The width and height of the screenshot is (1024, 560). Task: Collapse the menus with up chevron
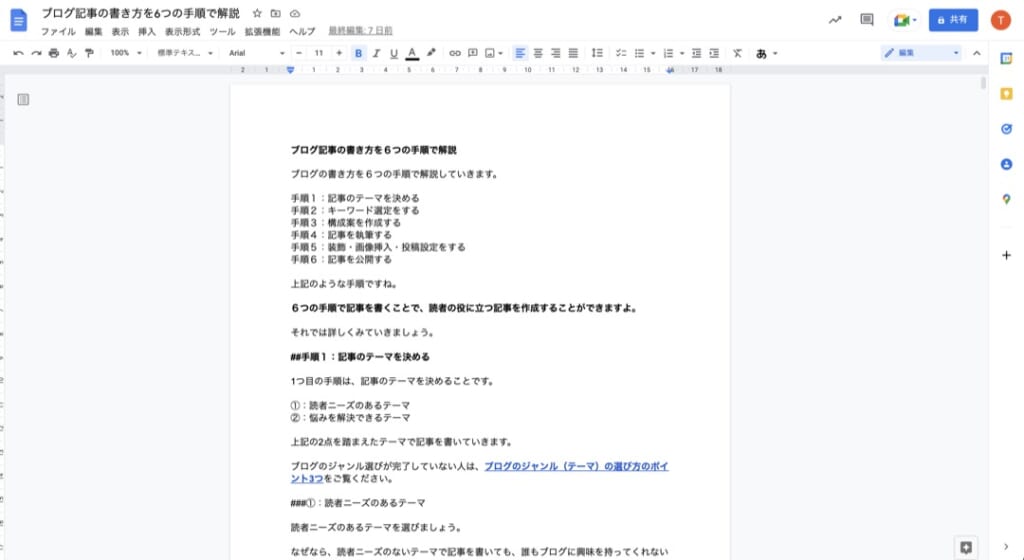point(976,54)
